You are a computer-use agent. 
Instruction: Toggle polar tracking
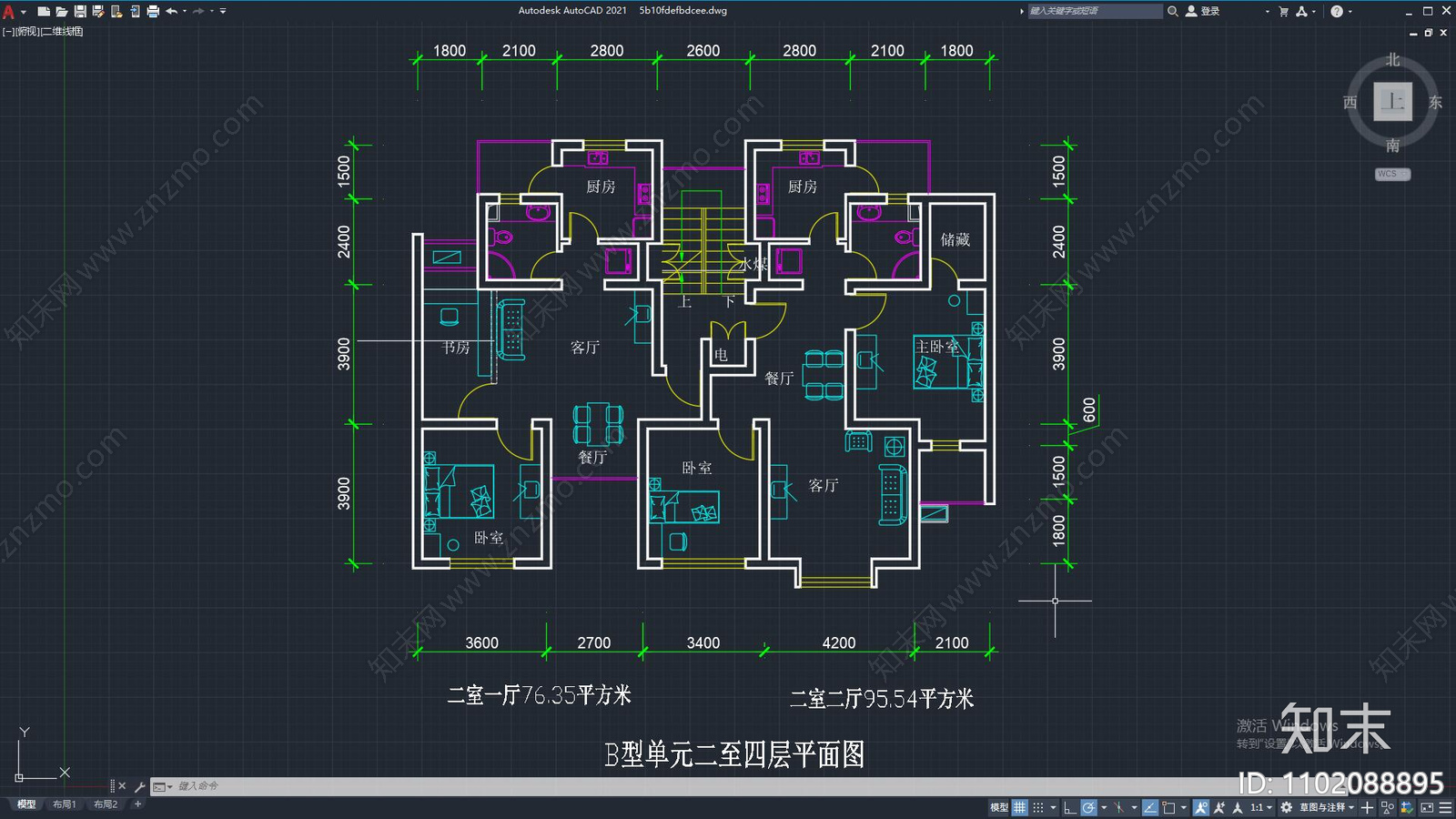(x=1088, y=807)
